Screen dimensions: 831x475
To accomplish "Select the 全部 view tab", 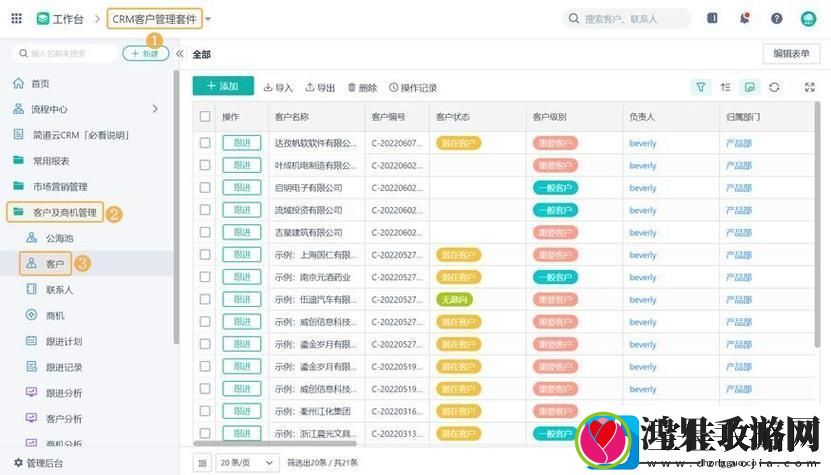I will click(201, 54).
